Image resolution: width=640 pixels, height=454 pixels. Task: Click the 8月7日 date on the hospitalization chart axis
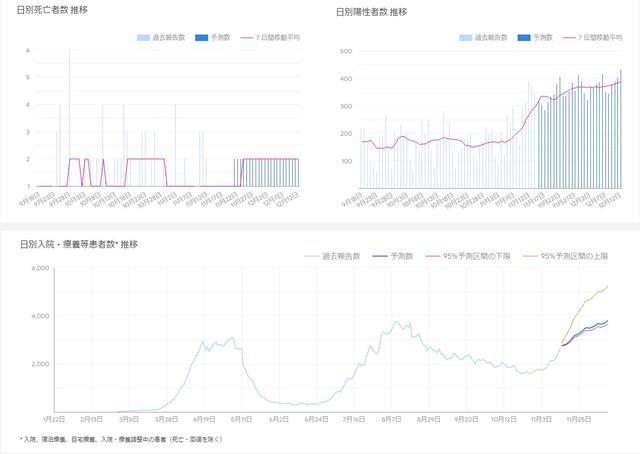pos(391,419)
